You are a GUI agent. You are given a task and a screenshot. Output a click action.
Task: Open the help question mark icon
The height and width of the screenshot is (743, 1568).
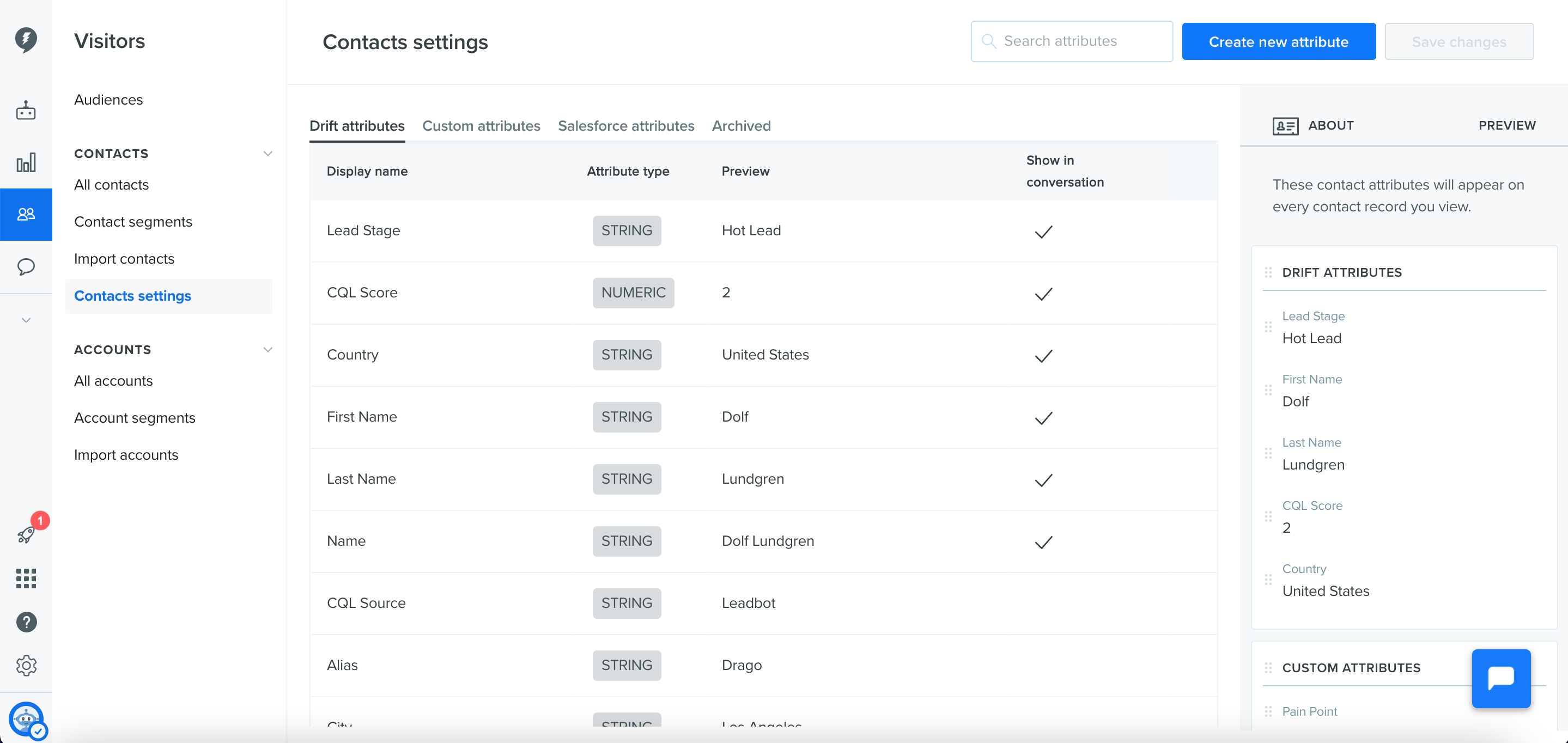coord(26,622)
